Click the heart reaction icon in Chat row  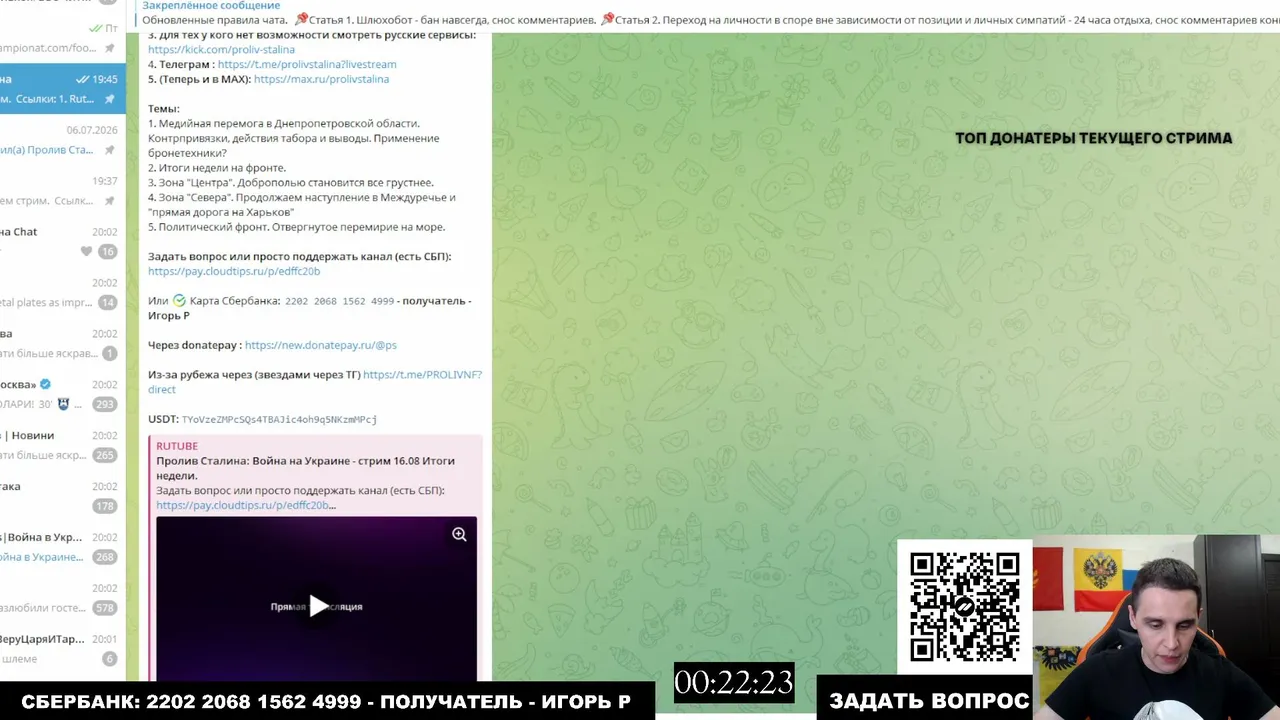pos(87,252)
